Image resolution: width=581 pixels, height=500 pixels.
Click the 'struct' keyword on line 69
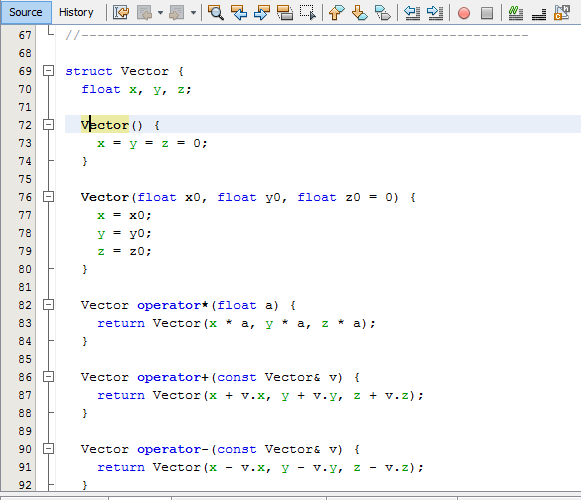coord(89,71)
